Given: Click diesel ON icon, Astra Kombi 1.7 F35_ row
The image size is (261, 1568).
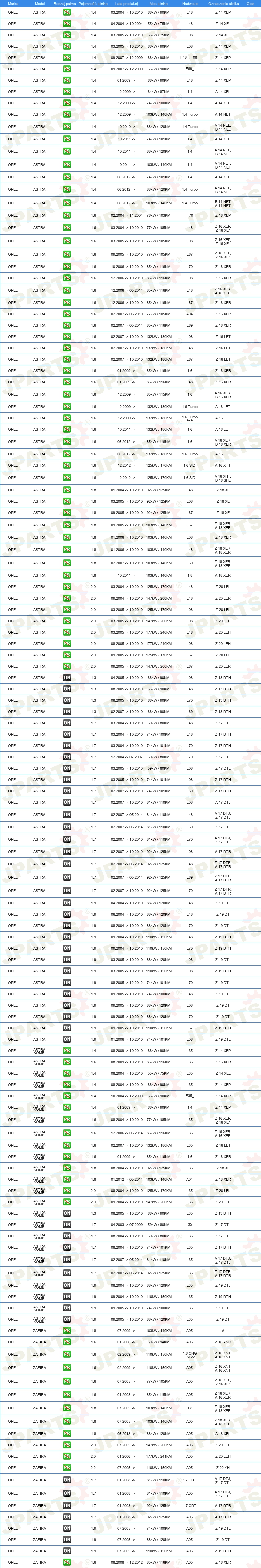Looking at the screenshot, I should click(x=67, y=1225).
